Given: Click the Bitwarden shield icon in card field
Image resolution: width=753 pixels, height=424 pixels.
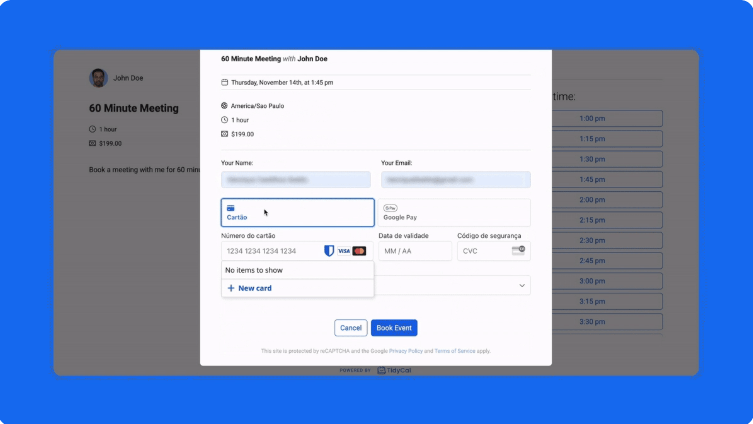Looking at the screenshot, I should pyautogui.click(x=329, y=251).
